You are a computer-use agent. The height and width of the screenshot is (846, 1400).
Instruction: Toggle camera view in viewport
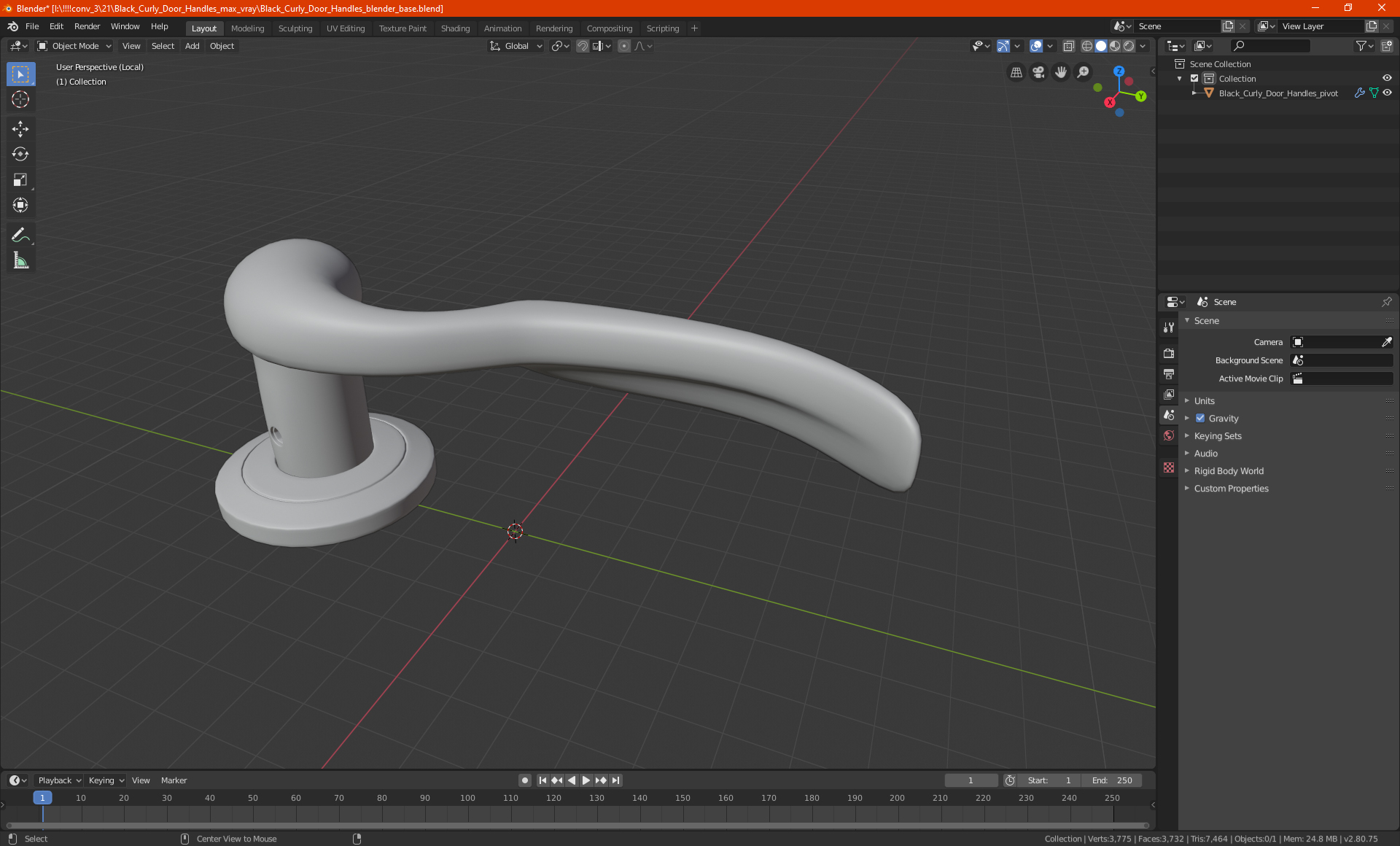pos(1038,72)
